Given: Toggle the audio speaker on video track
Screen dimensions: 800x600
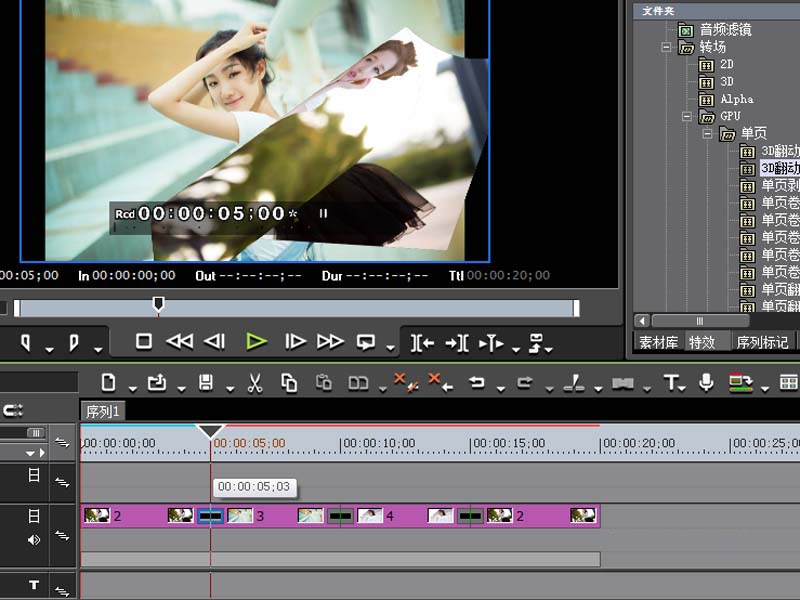Looking at the screenshot, I should 34,540.
